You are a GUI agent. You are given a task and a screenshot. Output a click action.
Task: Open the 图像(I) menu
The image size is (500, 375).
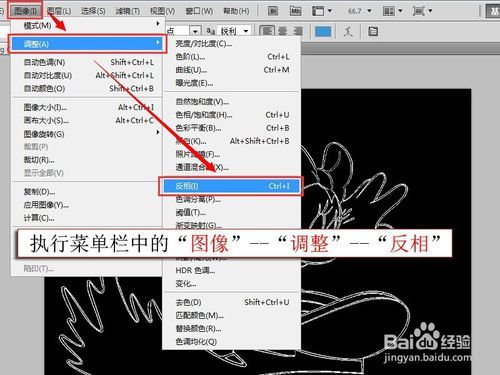point(25,11)
